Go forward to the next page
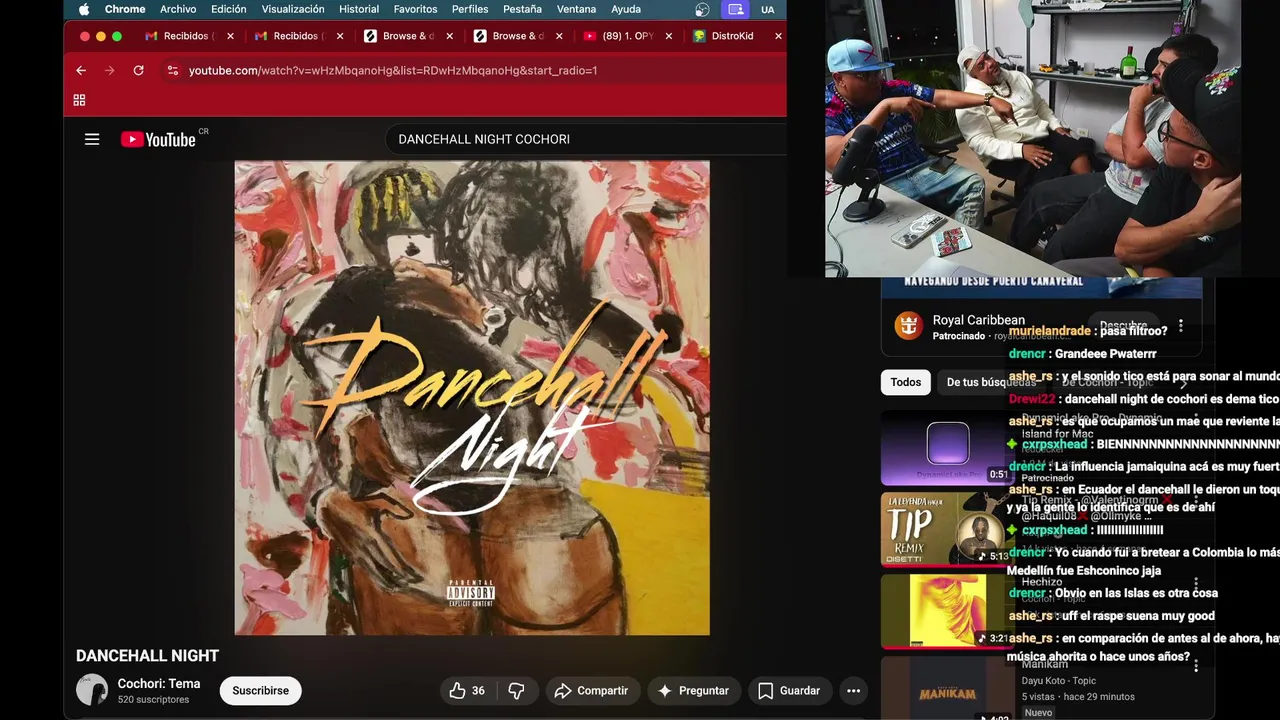Viewport: 1280px width, 720px height. pos(110,70)
